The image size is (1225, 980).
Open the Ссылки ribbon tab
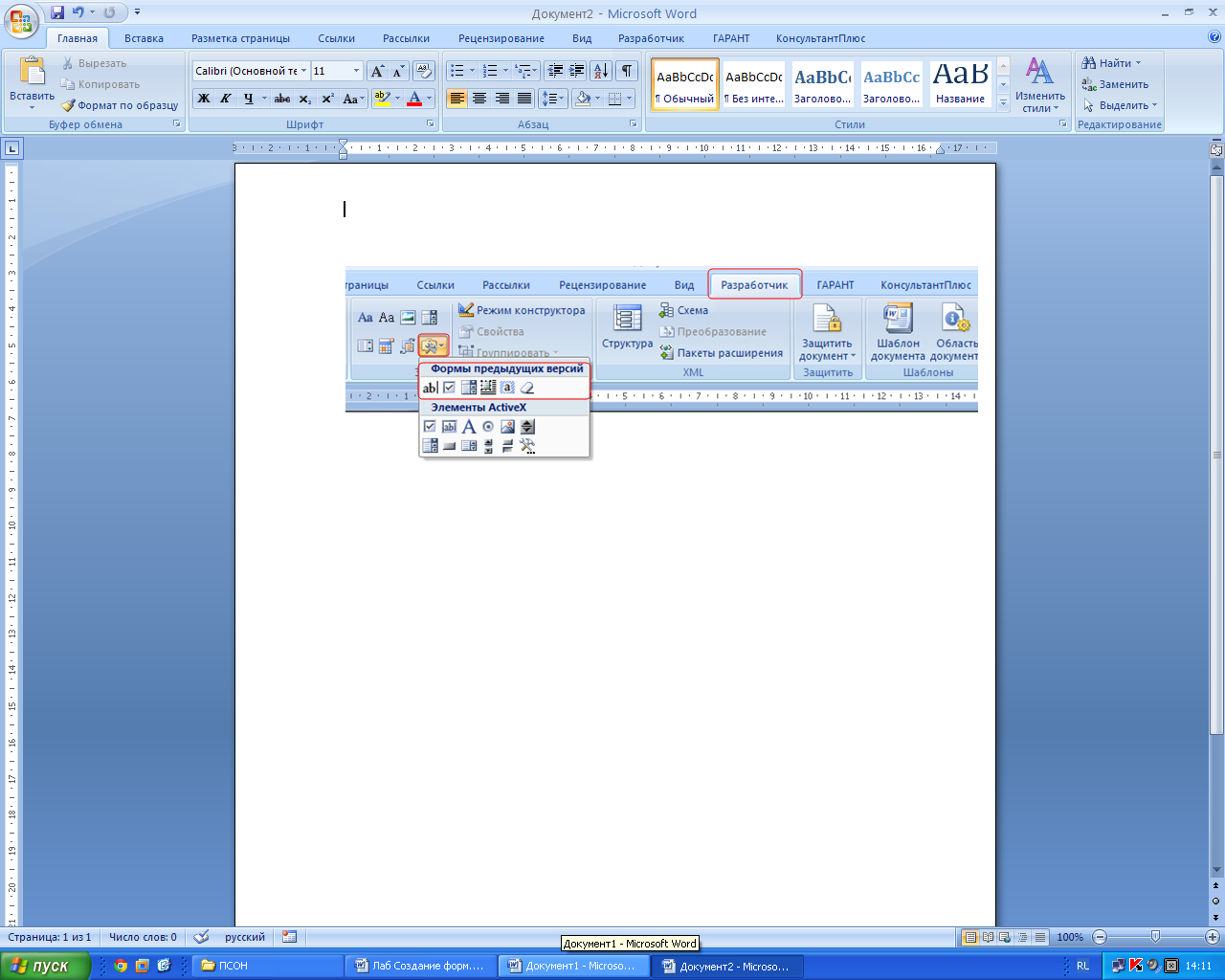337,38
